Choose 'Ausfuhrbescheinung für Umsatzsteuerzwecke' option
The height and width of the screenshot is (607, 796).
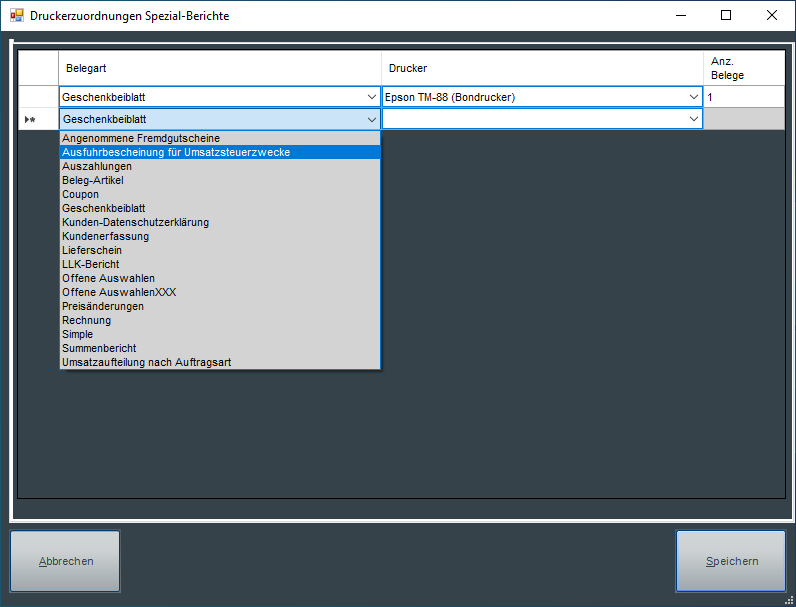click(x=176, y=152)
